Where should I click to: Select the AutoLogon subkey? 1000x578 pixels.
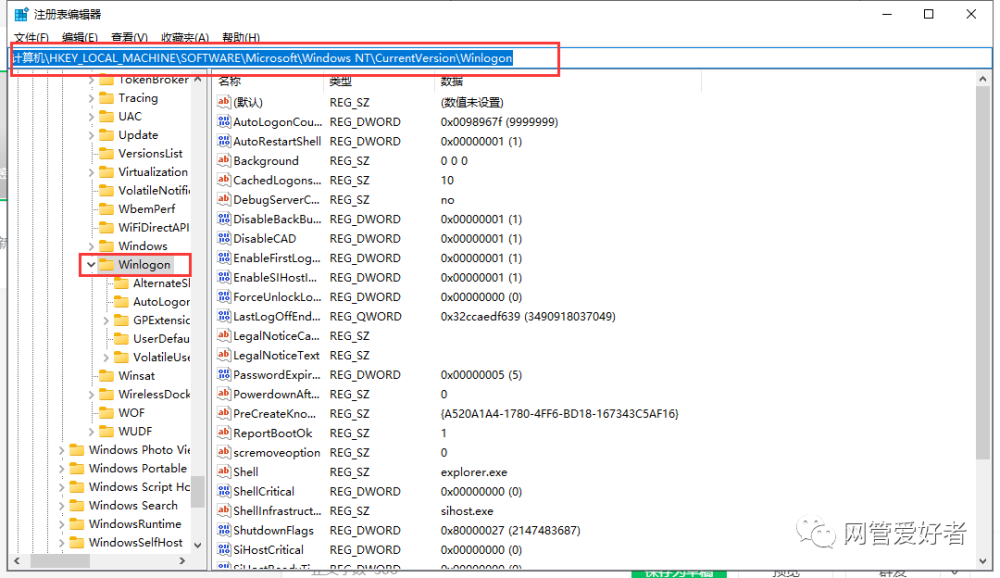[161, 302]
